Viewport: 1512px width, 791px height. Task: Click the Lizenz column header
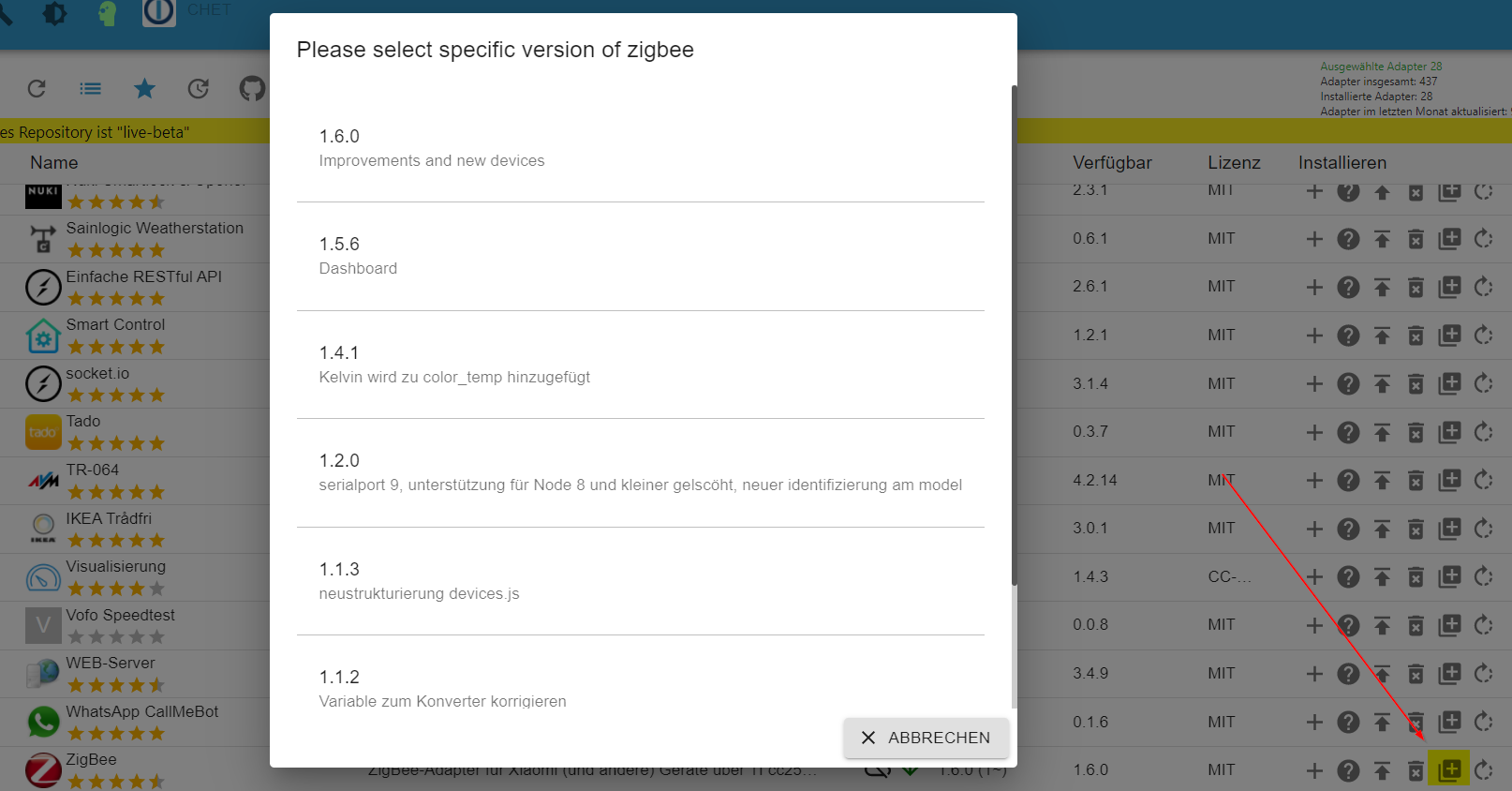(x=1234, y=162)
